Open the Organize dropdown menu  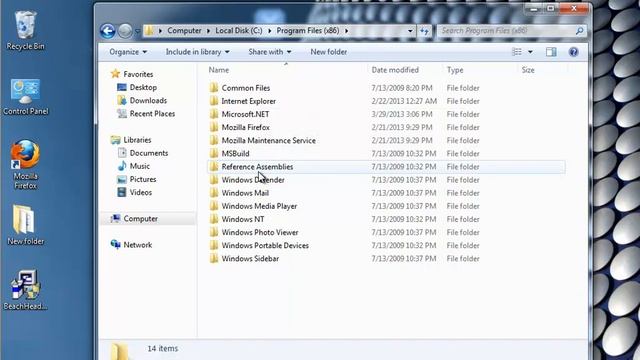coord(128,52)
